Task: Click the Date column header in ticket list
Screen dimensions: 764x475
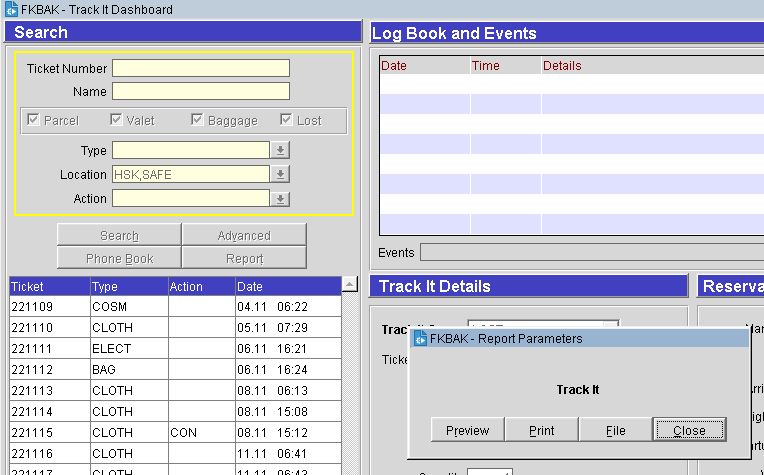Action: click(285, 287)
